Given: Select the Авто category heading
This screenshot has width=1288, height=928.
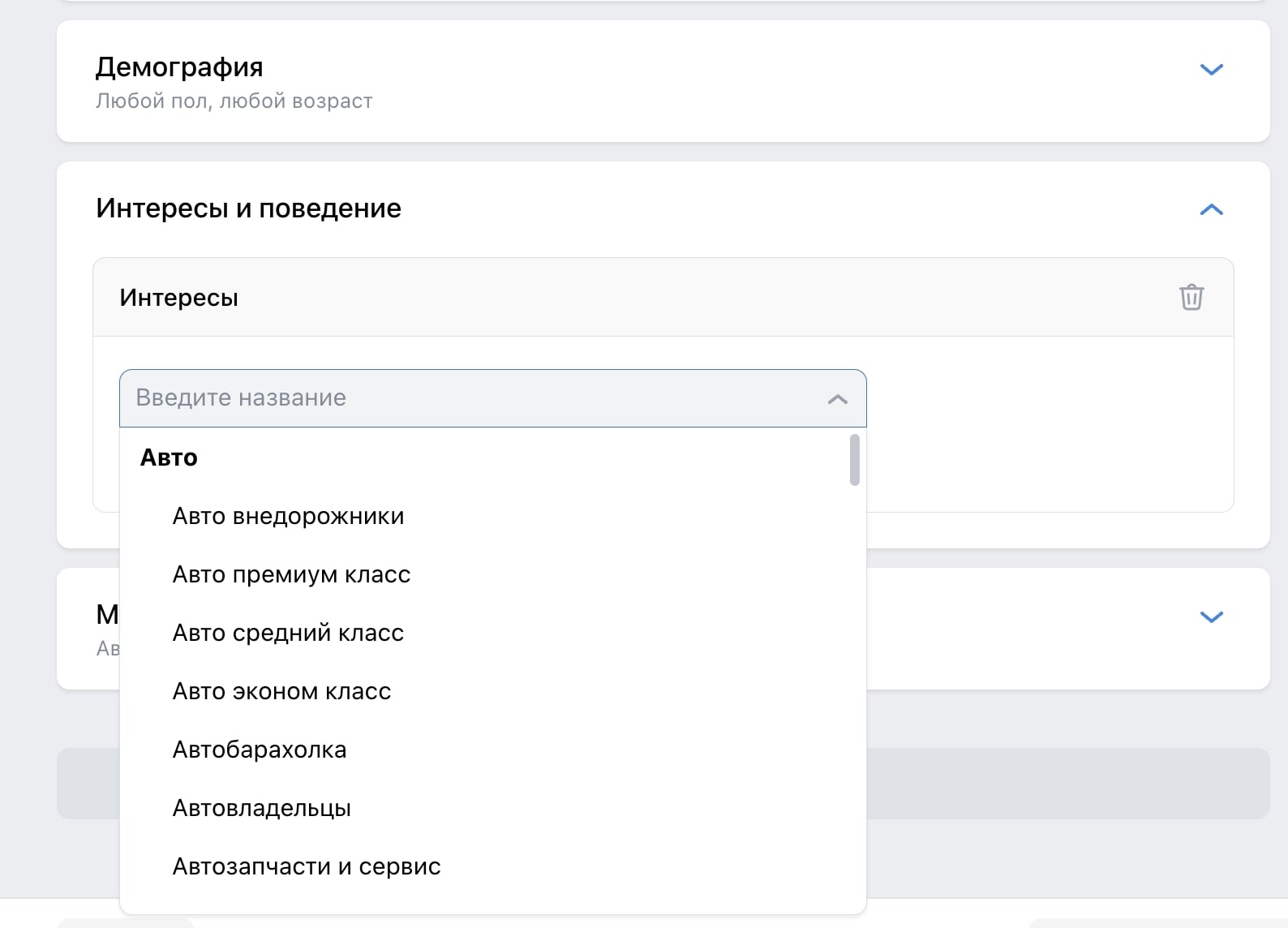Looking at the screenshot, I should [169, 458].
